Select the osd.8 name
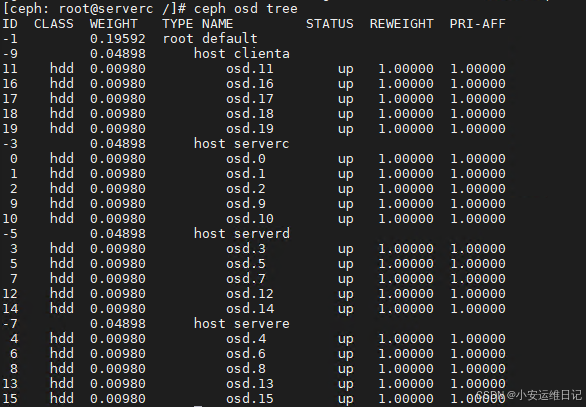586x407 pixels. pyautogui.click(x=246, y=369)
